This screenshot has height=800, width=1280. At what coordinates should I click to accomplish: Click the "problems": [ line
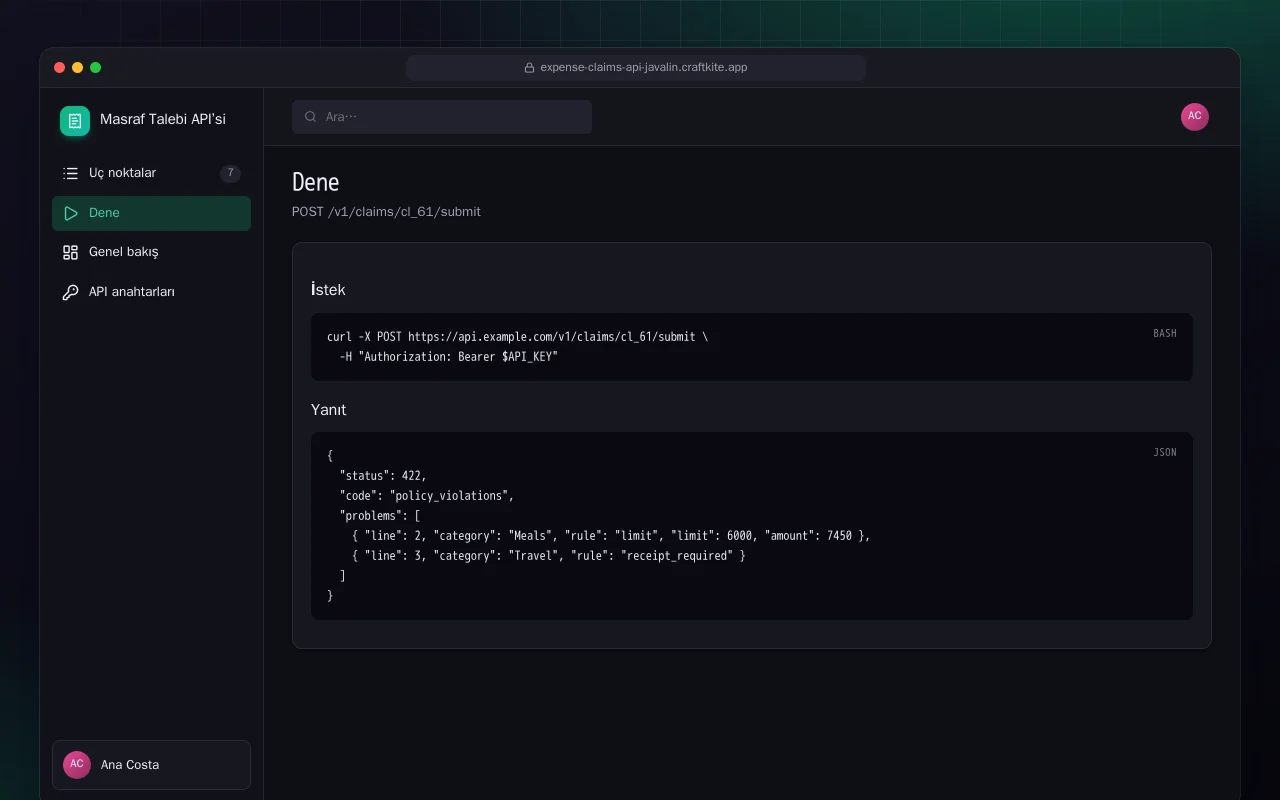[x=380, y=516]
